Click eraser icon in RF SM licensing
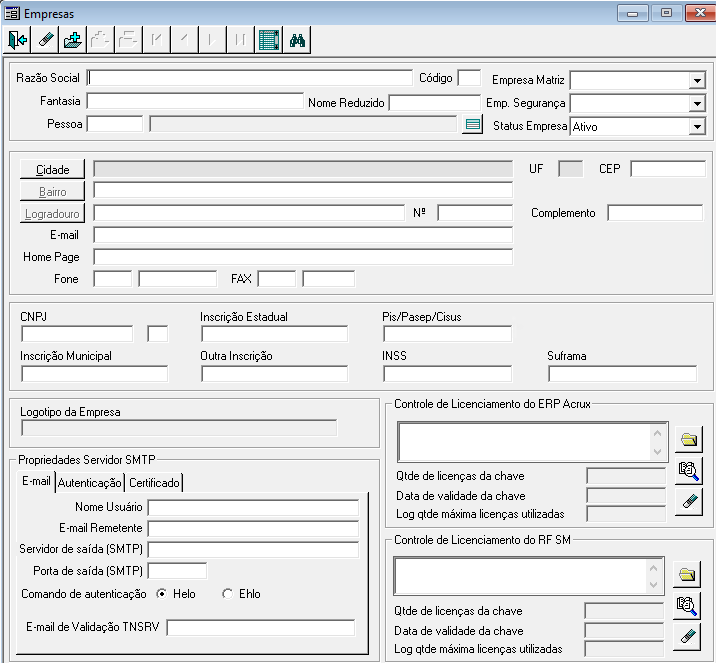This screenshot has height=663, width=716. 687,637
